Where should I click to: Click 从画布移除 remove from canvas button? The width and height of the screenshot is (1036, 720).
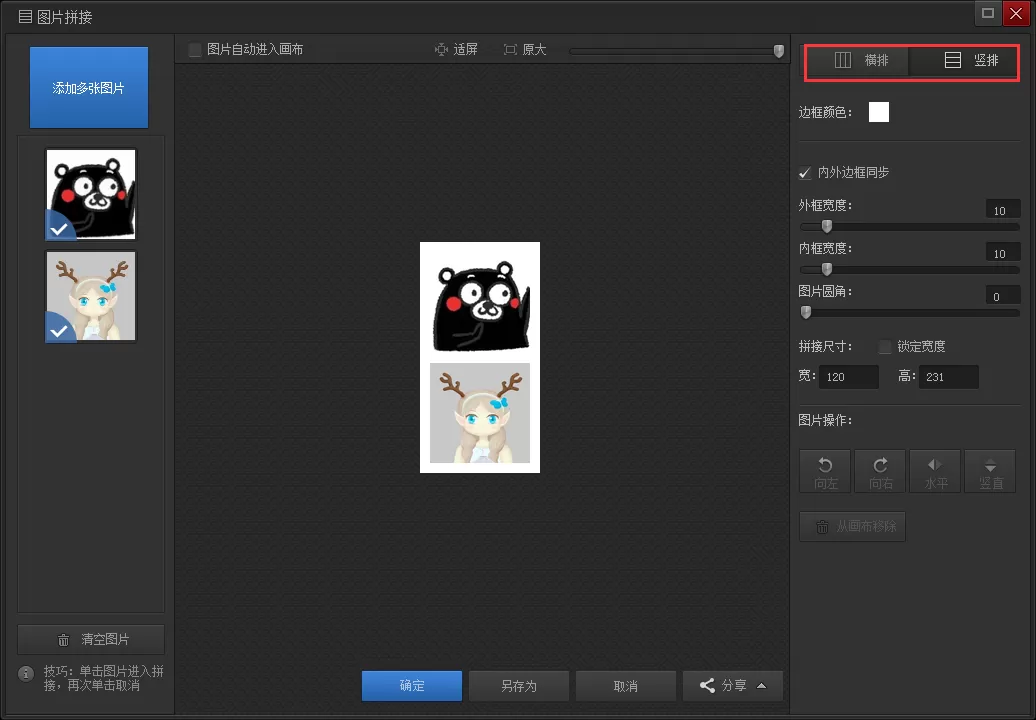click(852, 526)
